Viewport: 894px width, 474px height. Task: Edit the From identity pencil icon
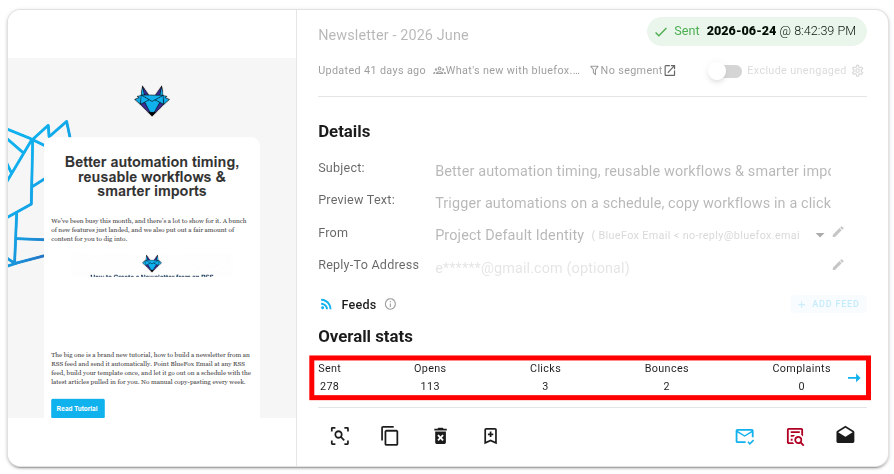click(838, 232)
